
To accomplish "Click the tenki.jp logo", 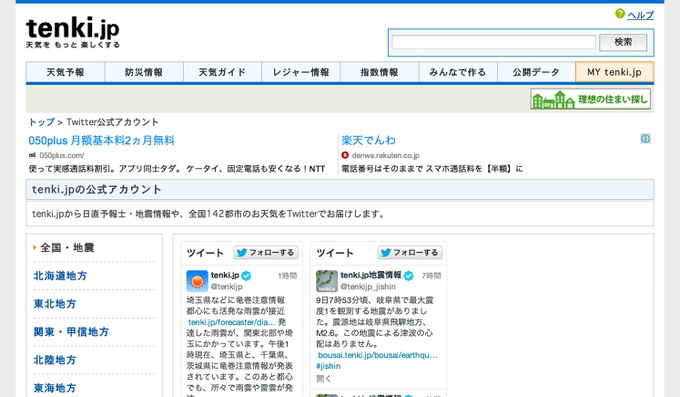I will coord(72,32).
